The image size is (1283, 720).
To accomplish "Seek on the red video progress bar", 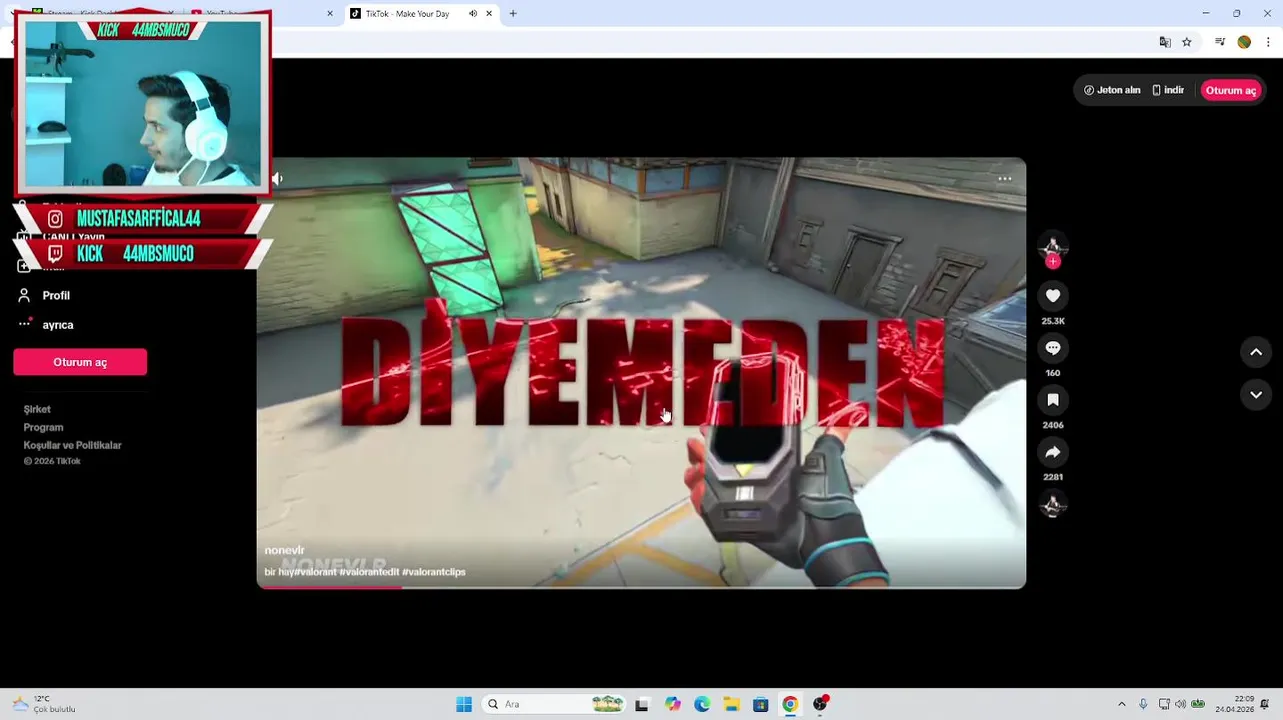I will pos(641,587).
